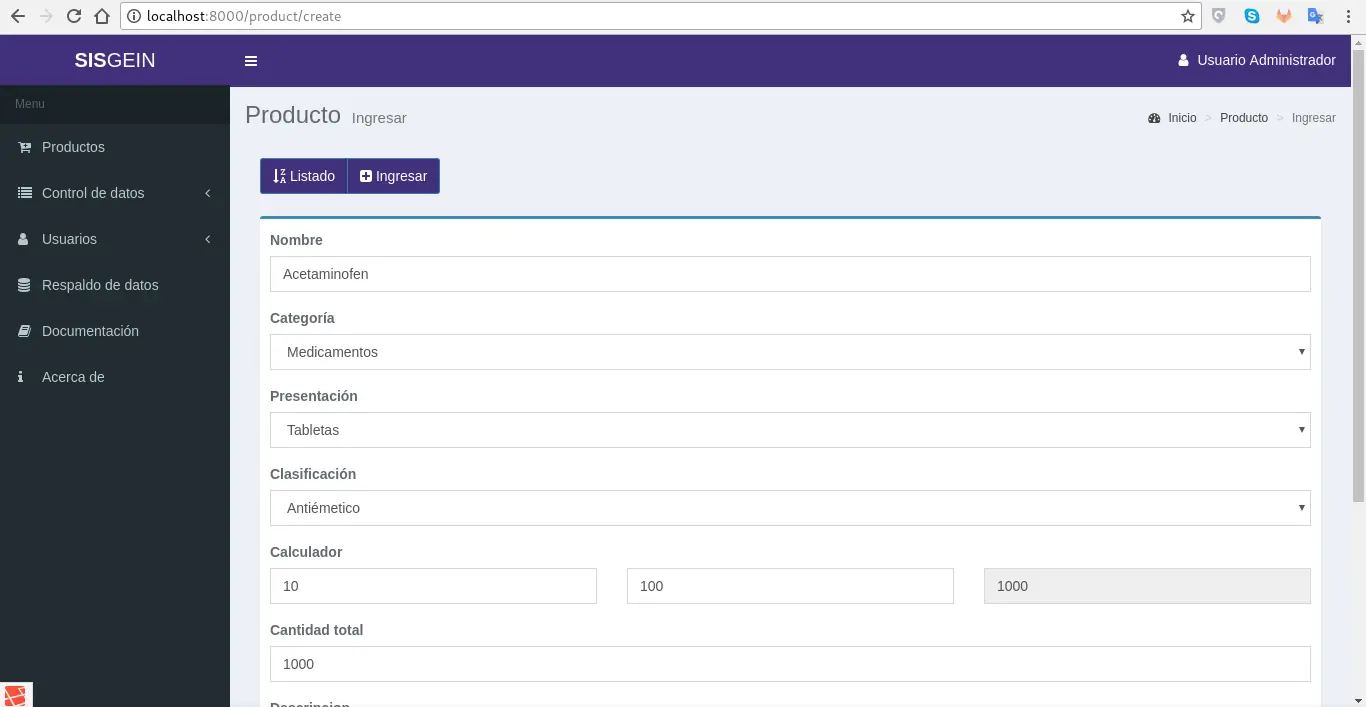This screenshot has height=707, width=1366.
Task: Click the shopping cart icon for Productos
Action: pyautogui.click(x=24, y=147)
